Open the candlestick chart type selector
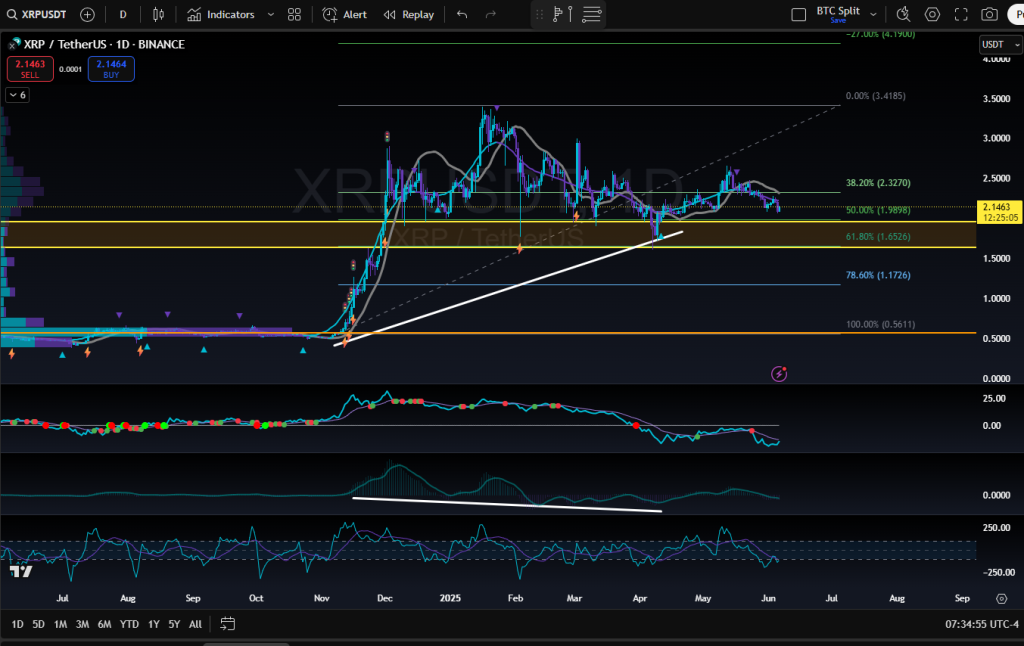The width and height of the screenshot is (1024, 646). (x=158, y=14)
